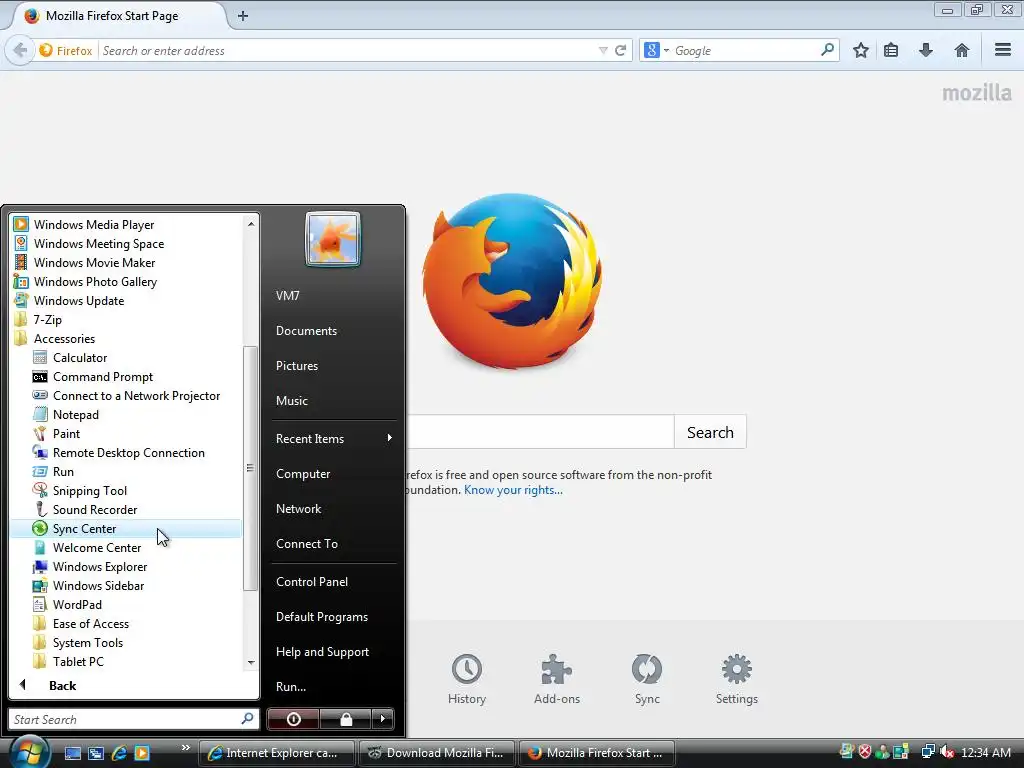Image resolution: width=1024 pixels, height=768 pixels.
Task: Click the search magnifier in Google box
Action: pyautogui.click(x=827, y=50)
